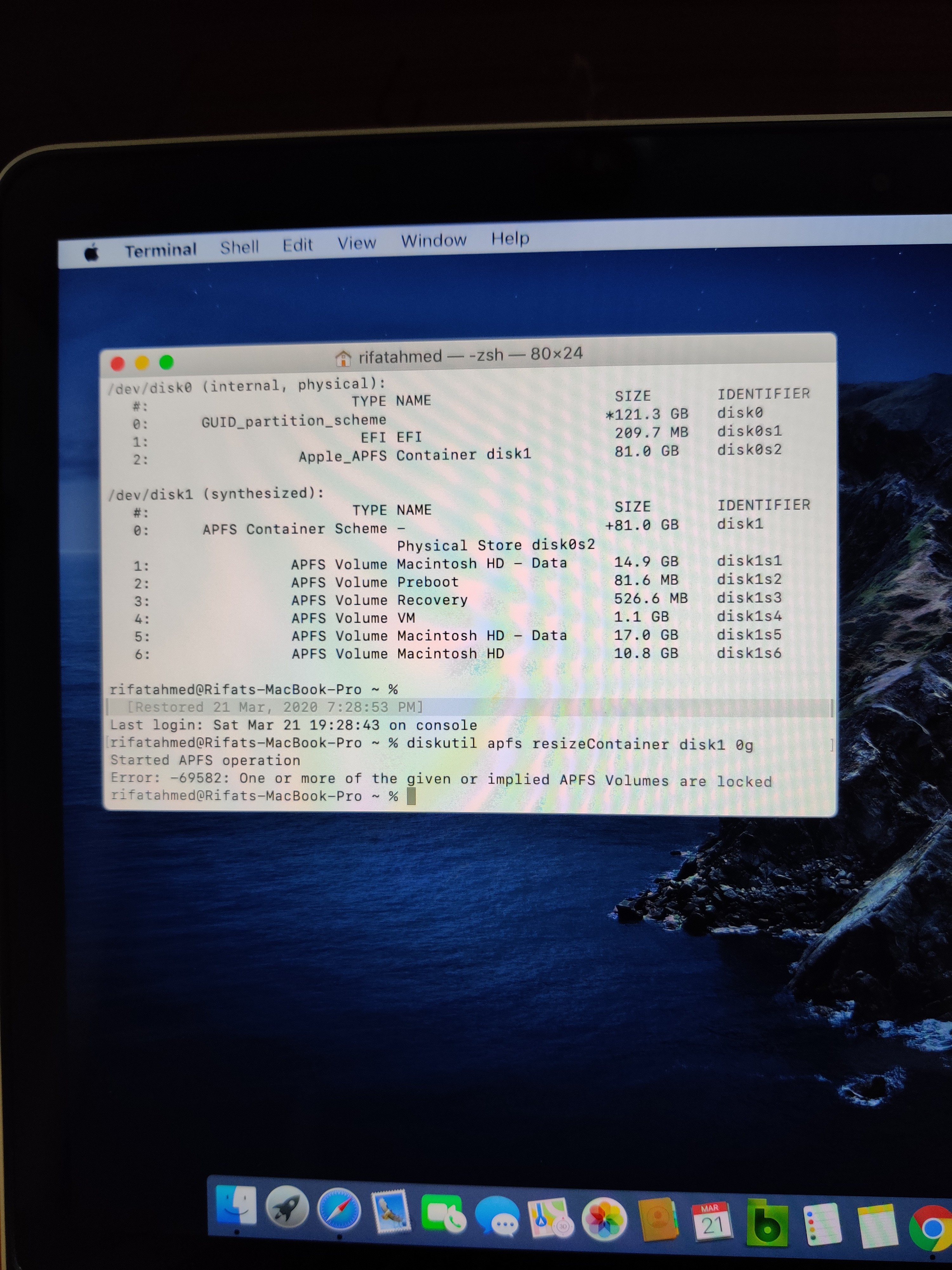Open the Apple menu

pos(92,252)
